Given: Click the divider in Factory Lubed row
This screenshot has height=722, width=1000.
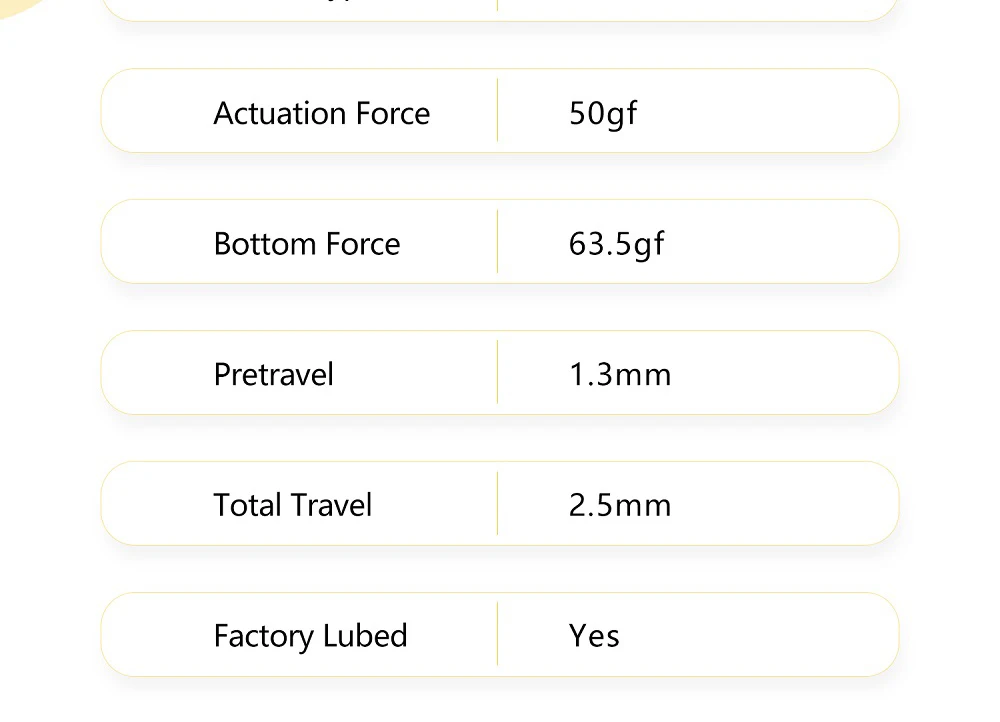Looking at the screenshot, I should tap(497, 634).
